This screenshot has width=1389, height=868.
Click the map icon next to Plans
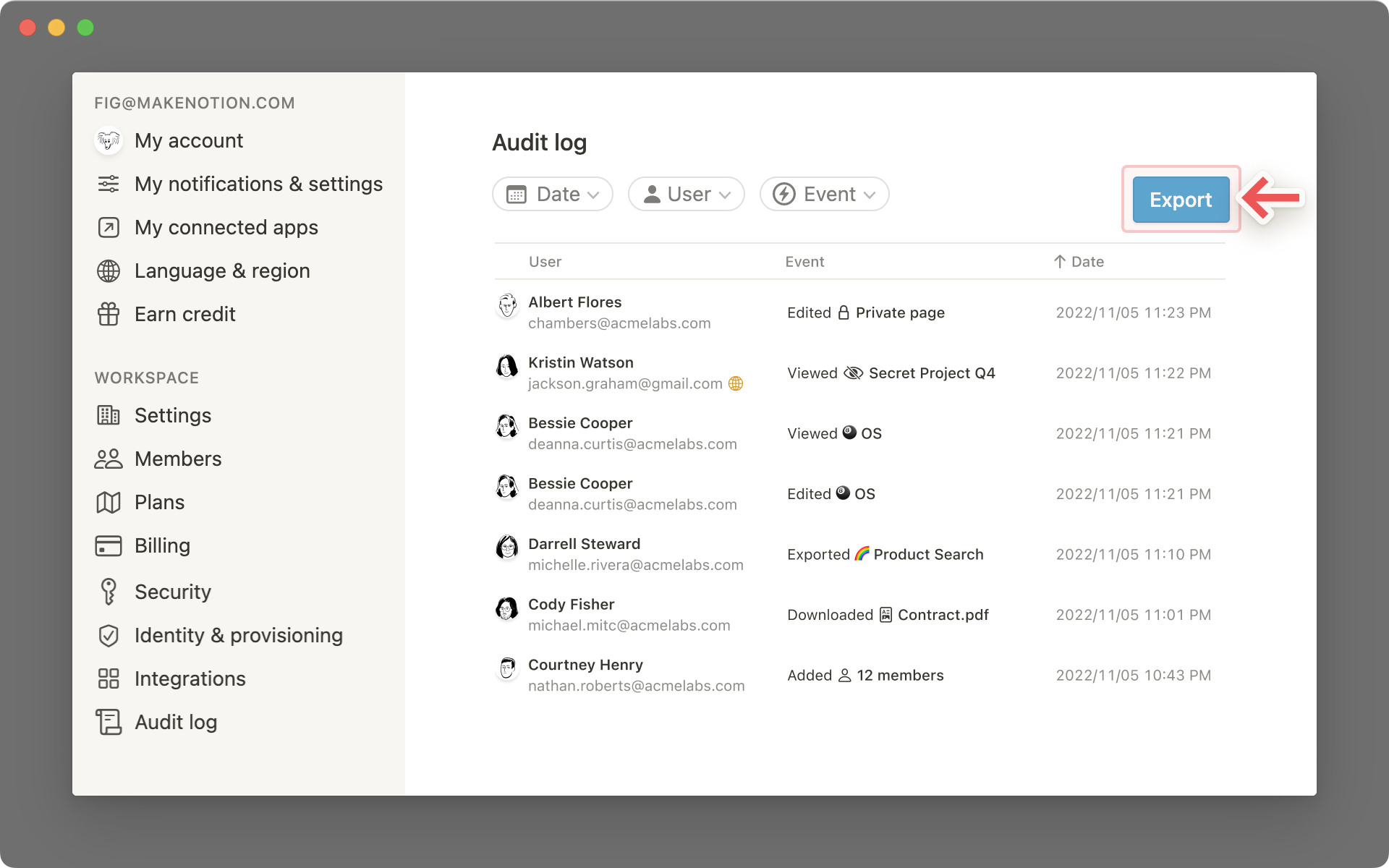pyautogui.click(x=109, y=502)
